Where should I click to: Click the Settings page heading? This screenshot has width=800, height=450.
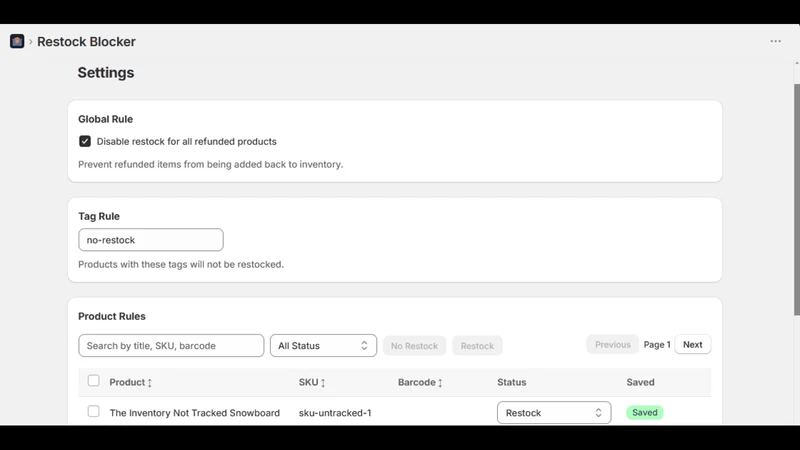tap(106, 72)
